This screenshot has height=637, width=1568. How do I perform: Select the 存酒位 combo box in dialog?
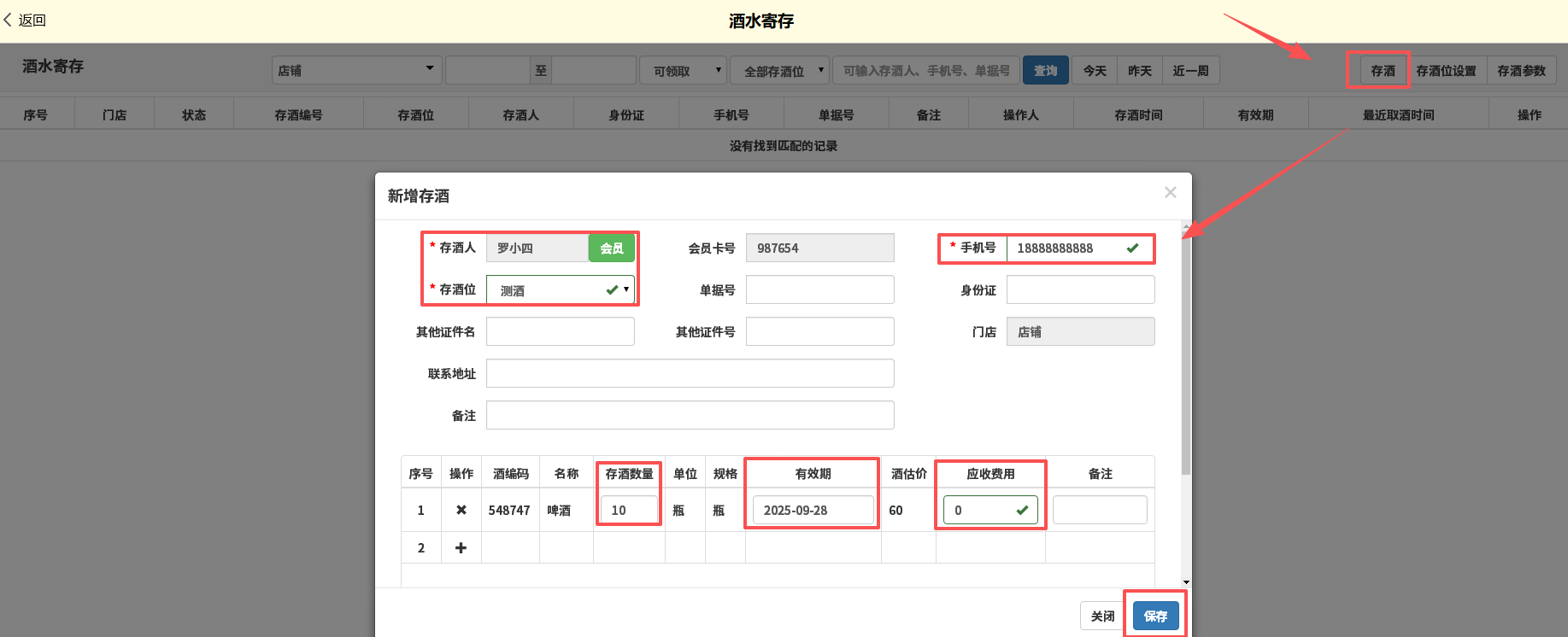pos(560,290)
